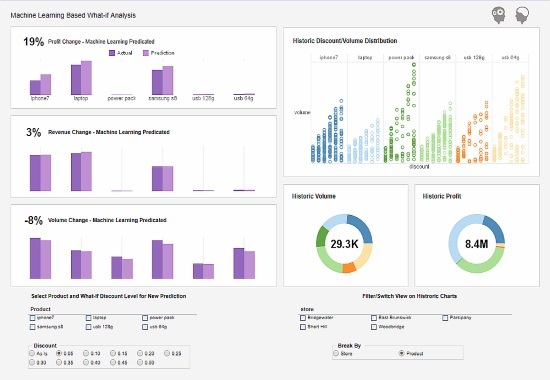Tick the Bridgewater store checkbox
The width and height of the screenshot is (550, 380).
tap(303, 318)
